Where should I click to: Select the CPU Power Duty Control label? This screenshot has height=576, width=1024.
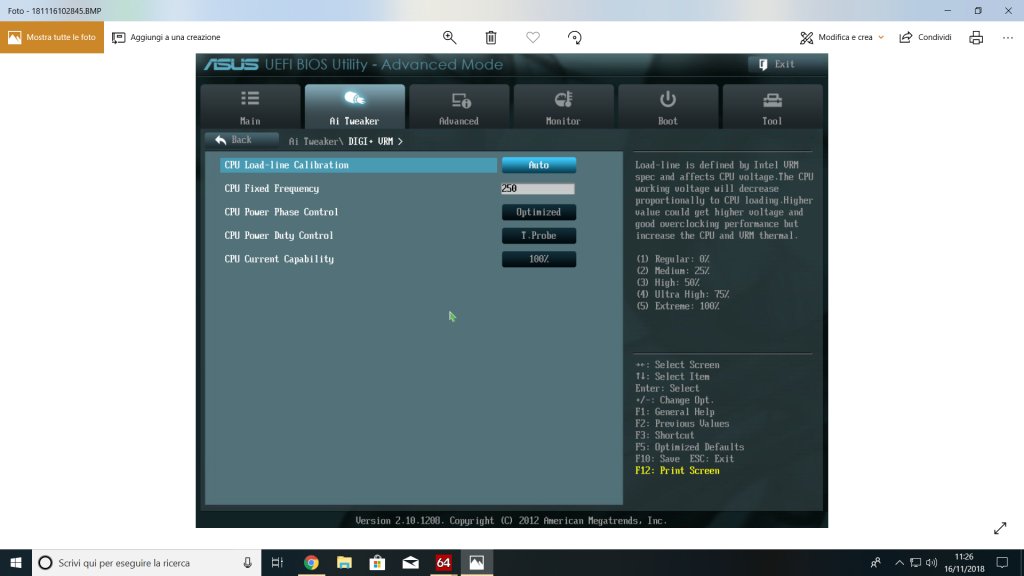pos(279,236)
